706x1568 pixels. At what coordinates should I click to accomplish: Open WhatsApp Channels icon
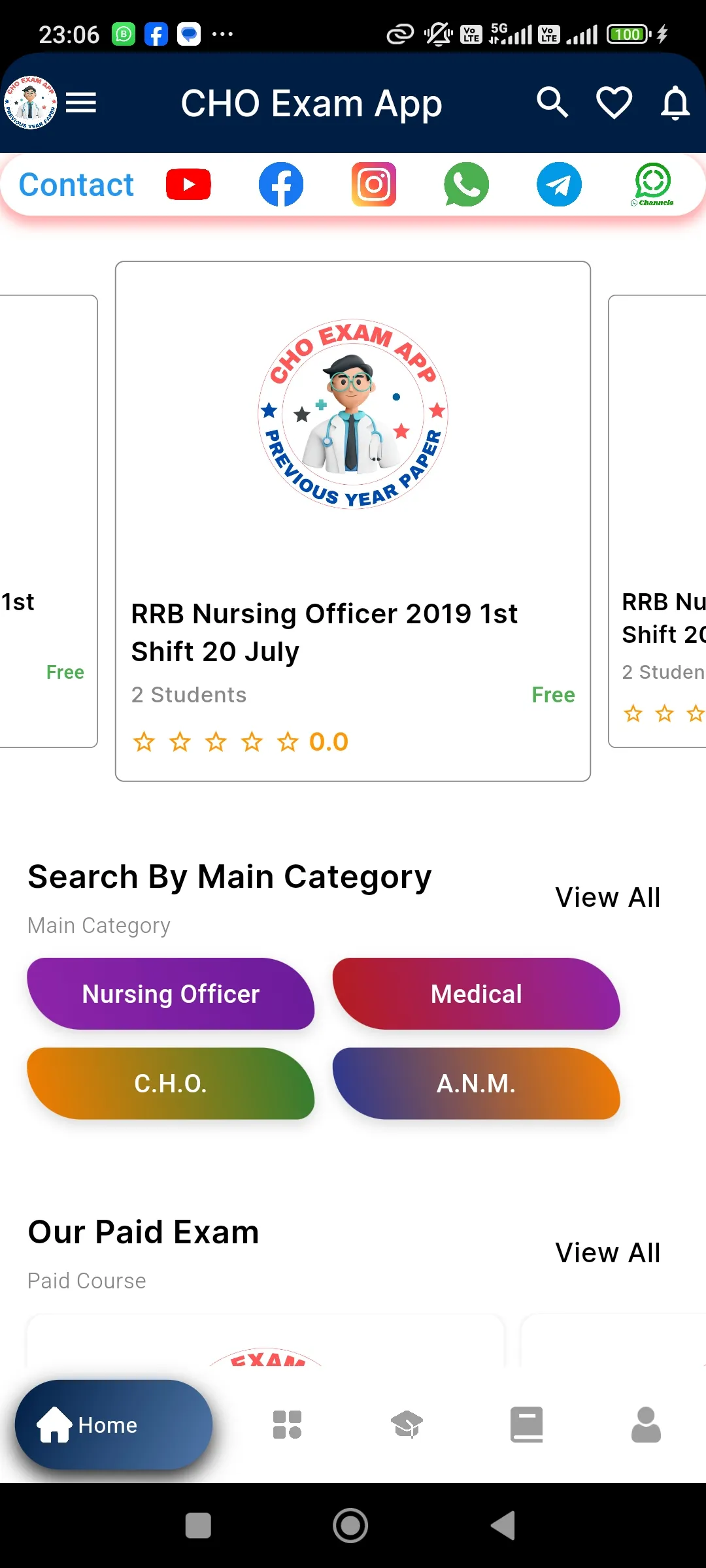pos(652,184)
